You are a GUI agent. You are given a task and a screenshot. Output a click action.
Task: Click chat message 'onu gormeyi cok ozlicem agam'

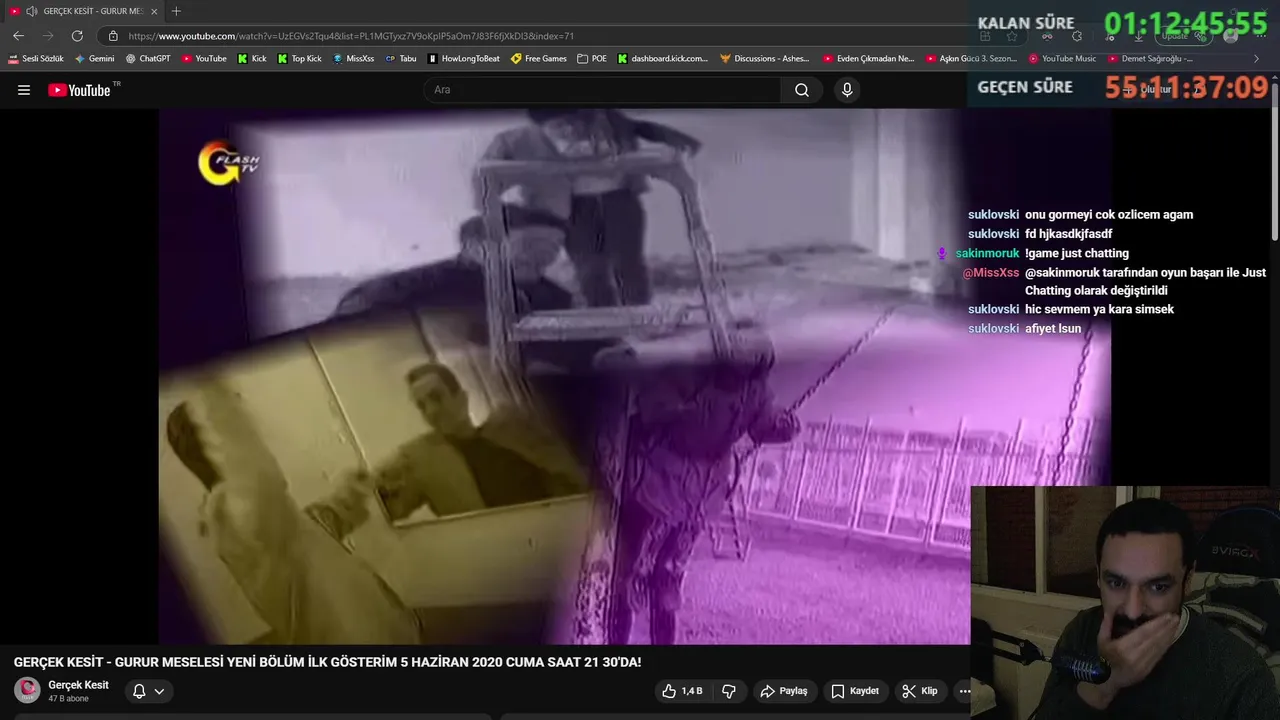pyautogui.click(x=1109, y=215)
